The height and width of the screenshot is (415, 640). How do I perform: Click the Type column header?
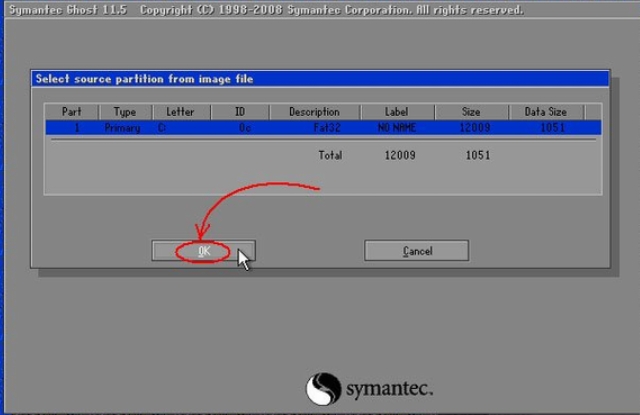(x=125, y=112)
